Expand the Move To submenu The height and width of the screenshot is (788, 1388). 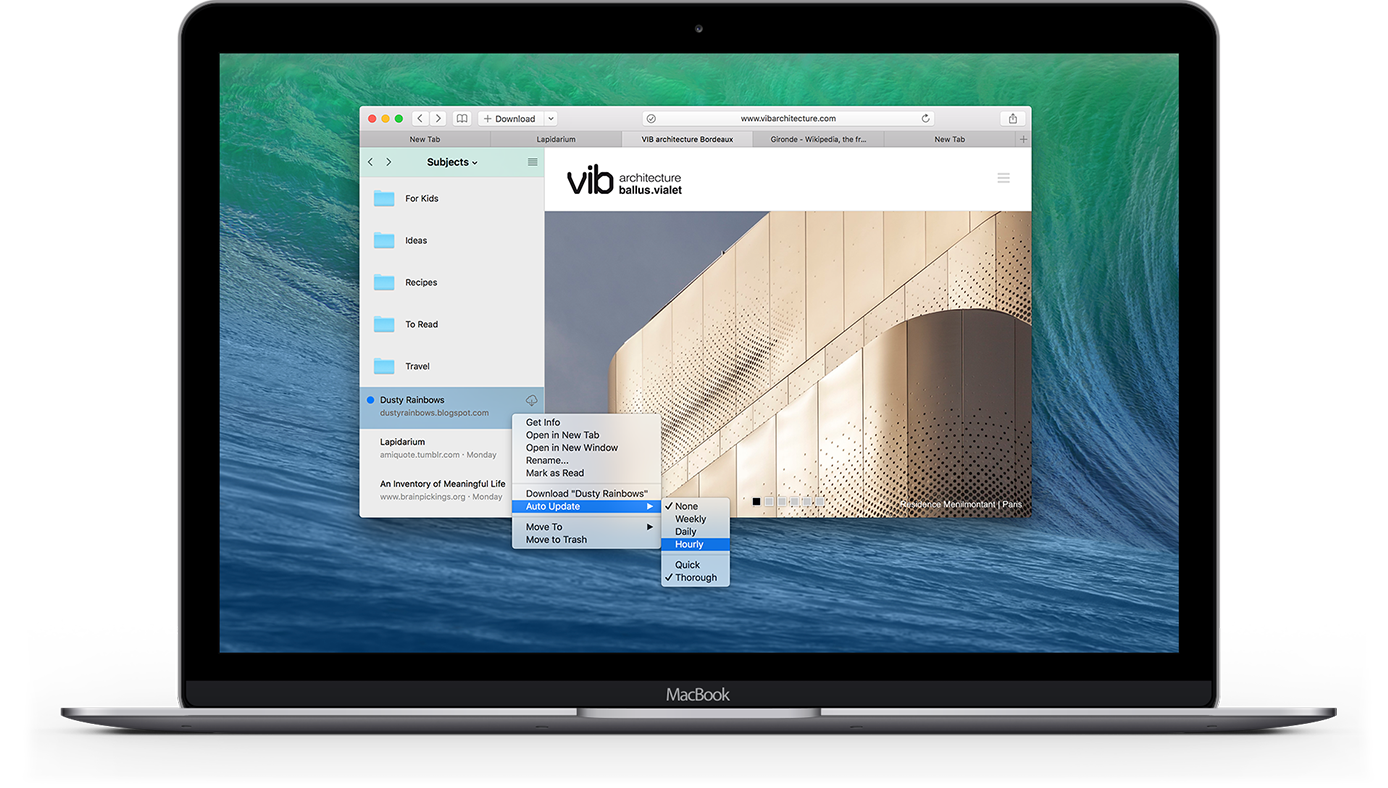tap(545, 526)
